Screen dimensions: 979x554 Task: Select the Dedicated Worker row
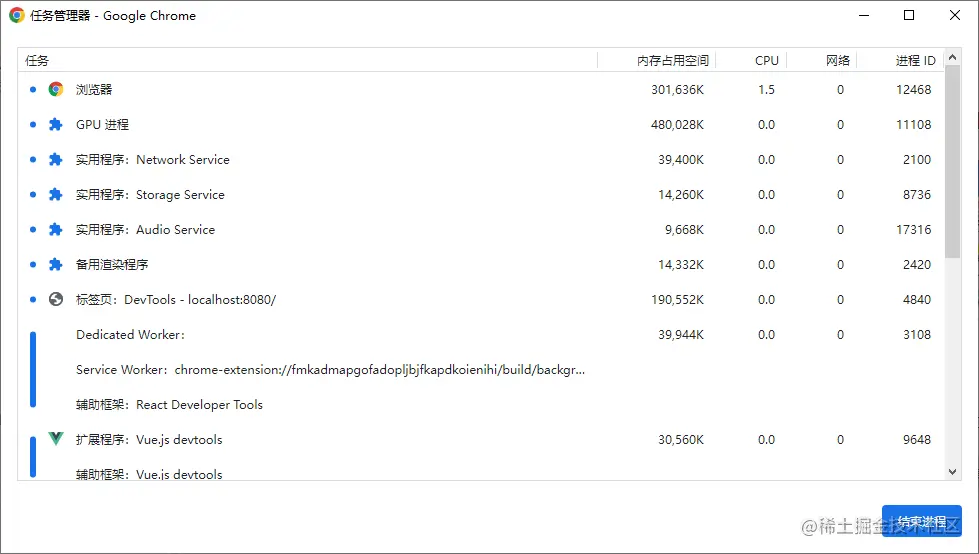point(481,334)
